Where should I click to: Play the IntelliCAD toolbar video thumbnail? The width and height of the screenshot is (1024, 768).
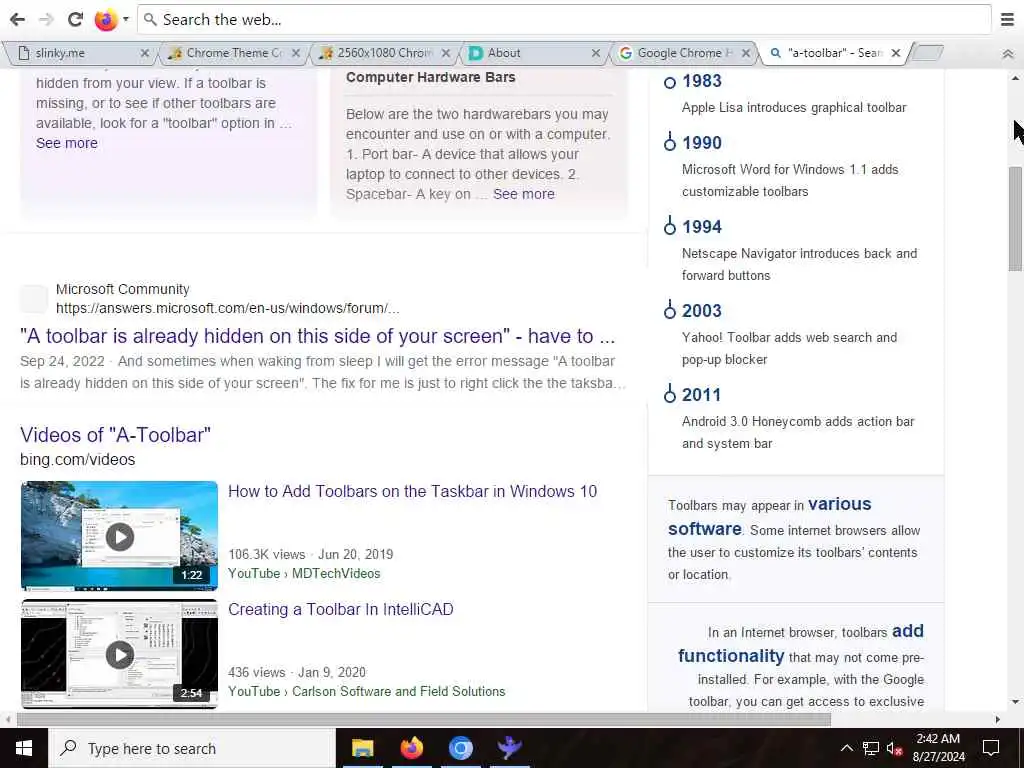pos(119,654)
